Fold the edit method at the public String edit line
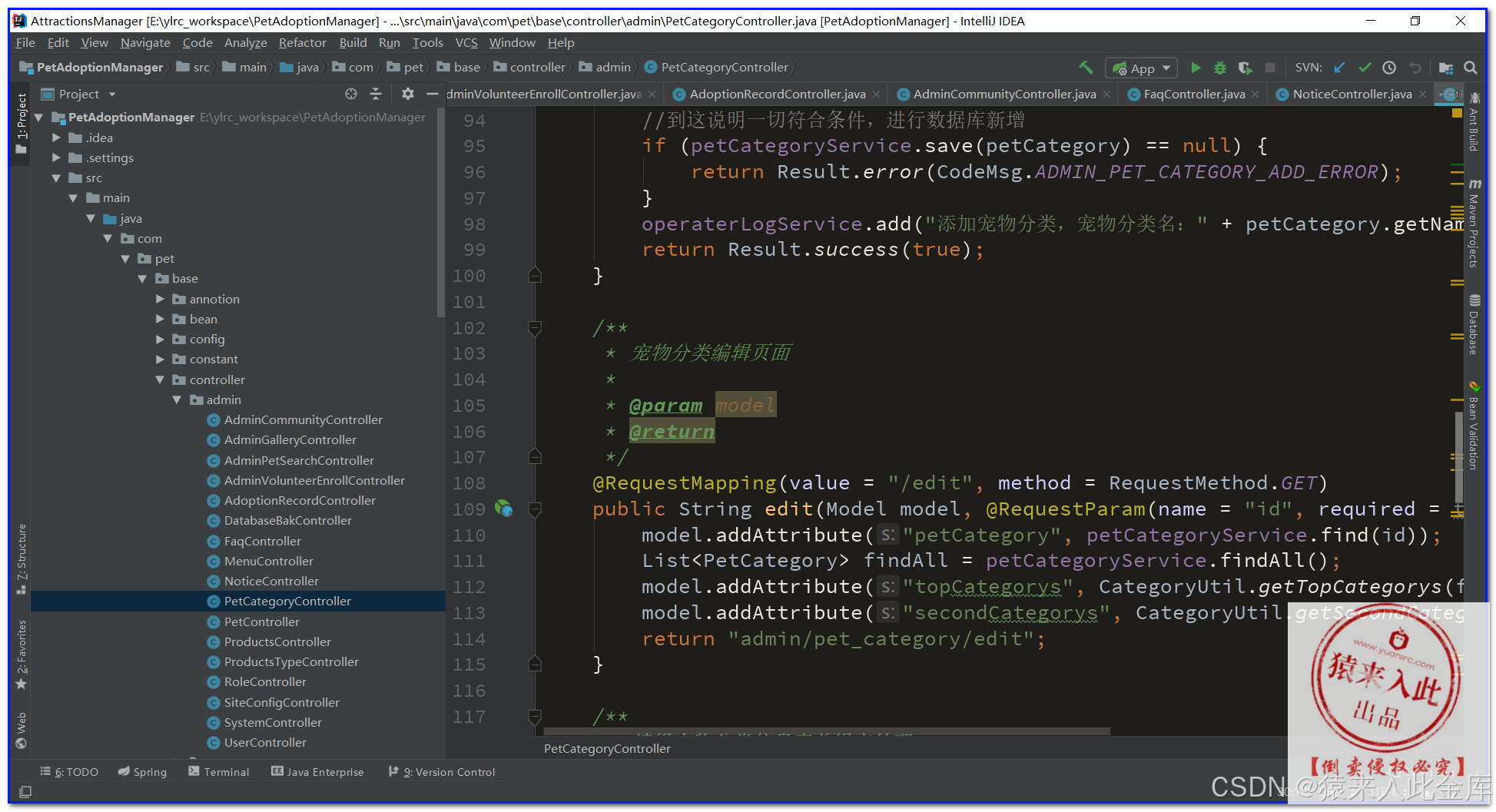1496x812 pixels. 536,509
